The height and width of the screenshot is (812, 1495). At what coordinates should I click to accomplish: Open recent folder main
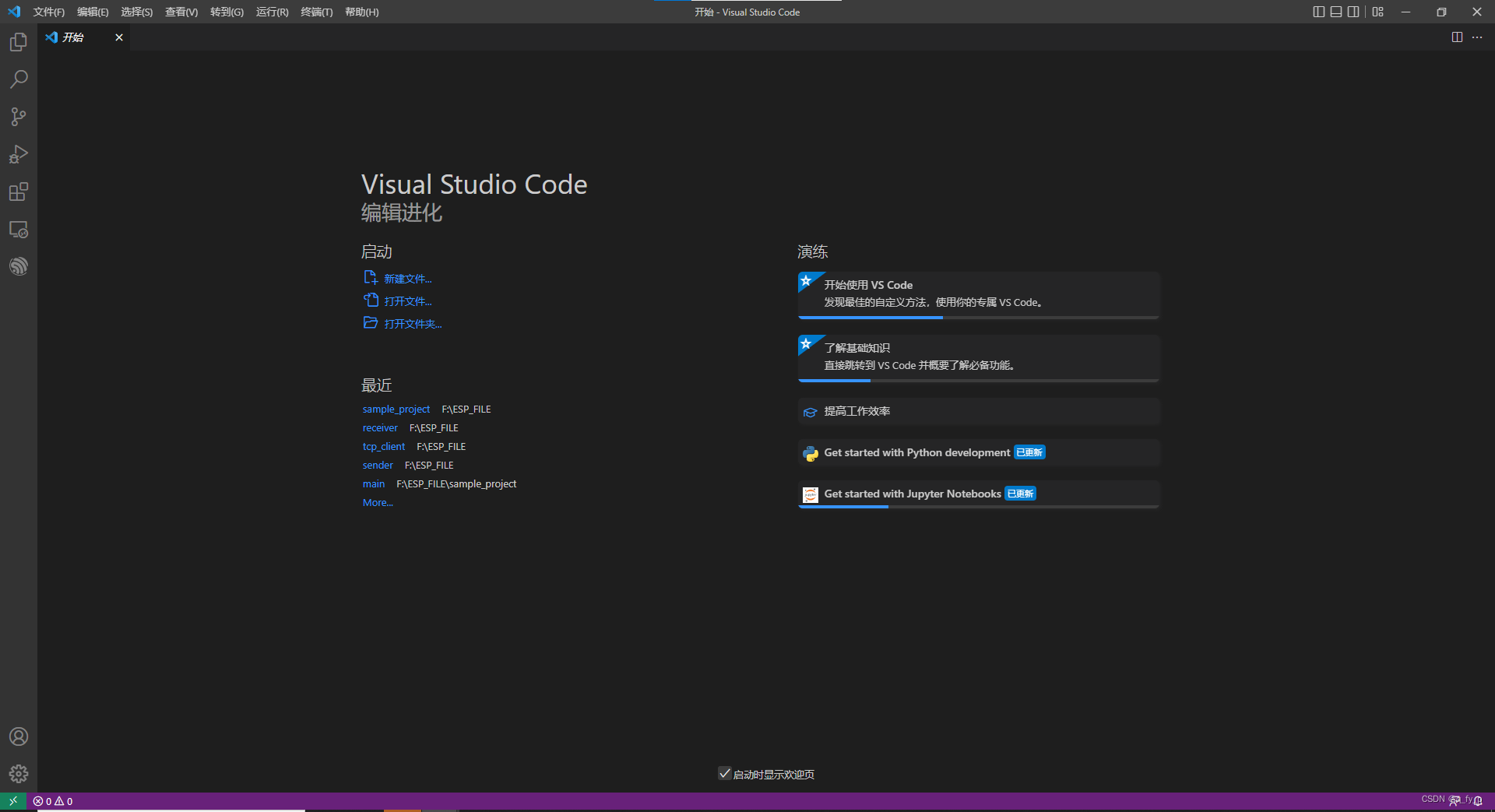coord(374,483)
